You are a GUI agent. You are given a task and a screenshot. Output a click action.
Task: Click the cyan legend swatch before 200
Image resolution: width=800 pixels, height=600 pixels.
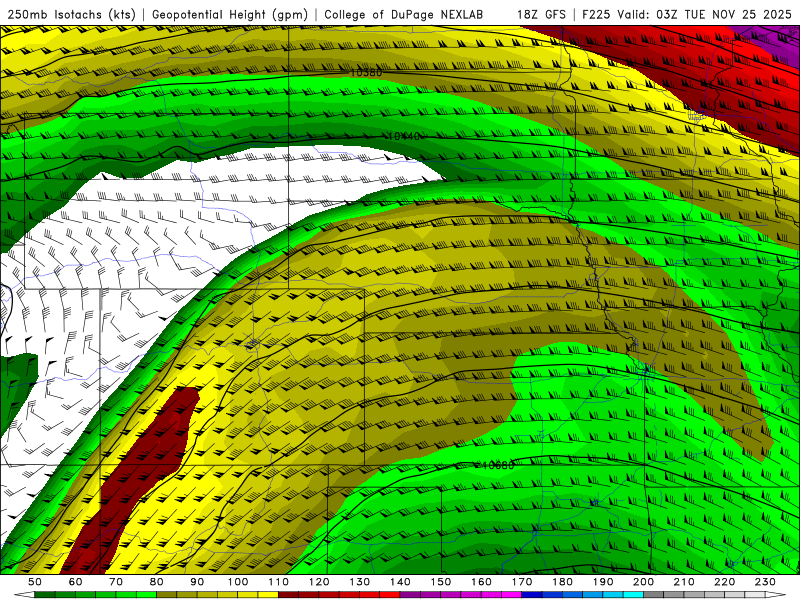point(633,595)
